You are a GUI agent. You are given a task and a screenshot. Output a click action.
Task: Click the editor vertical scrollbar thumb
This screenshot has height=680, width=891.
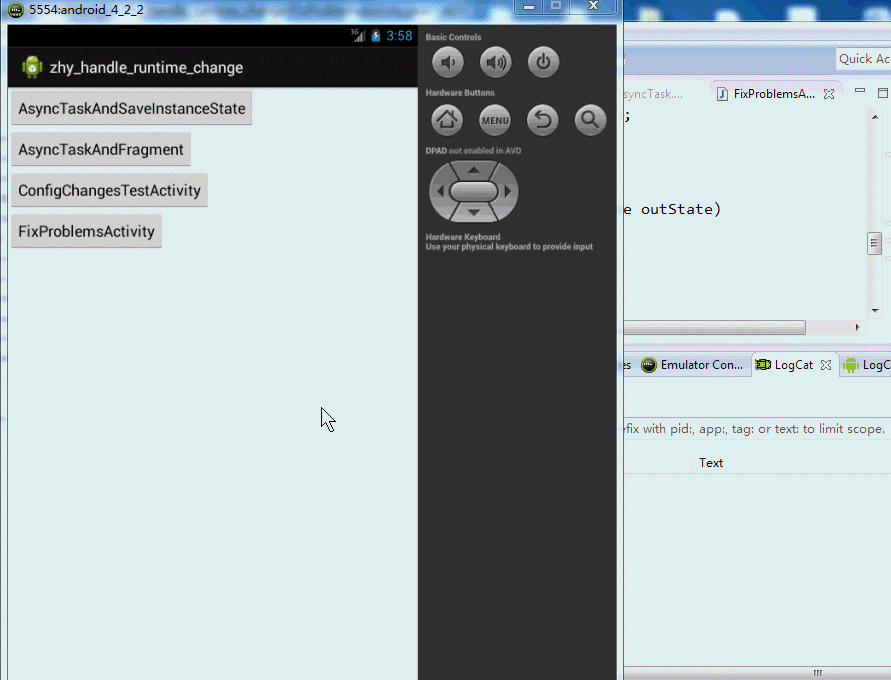click(x=875, y=244)
